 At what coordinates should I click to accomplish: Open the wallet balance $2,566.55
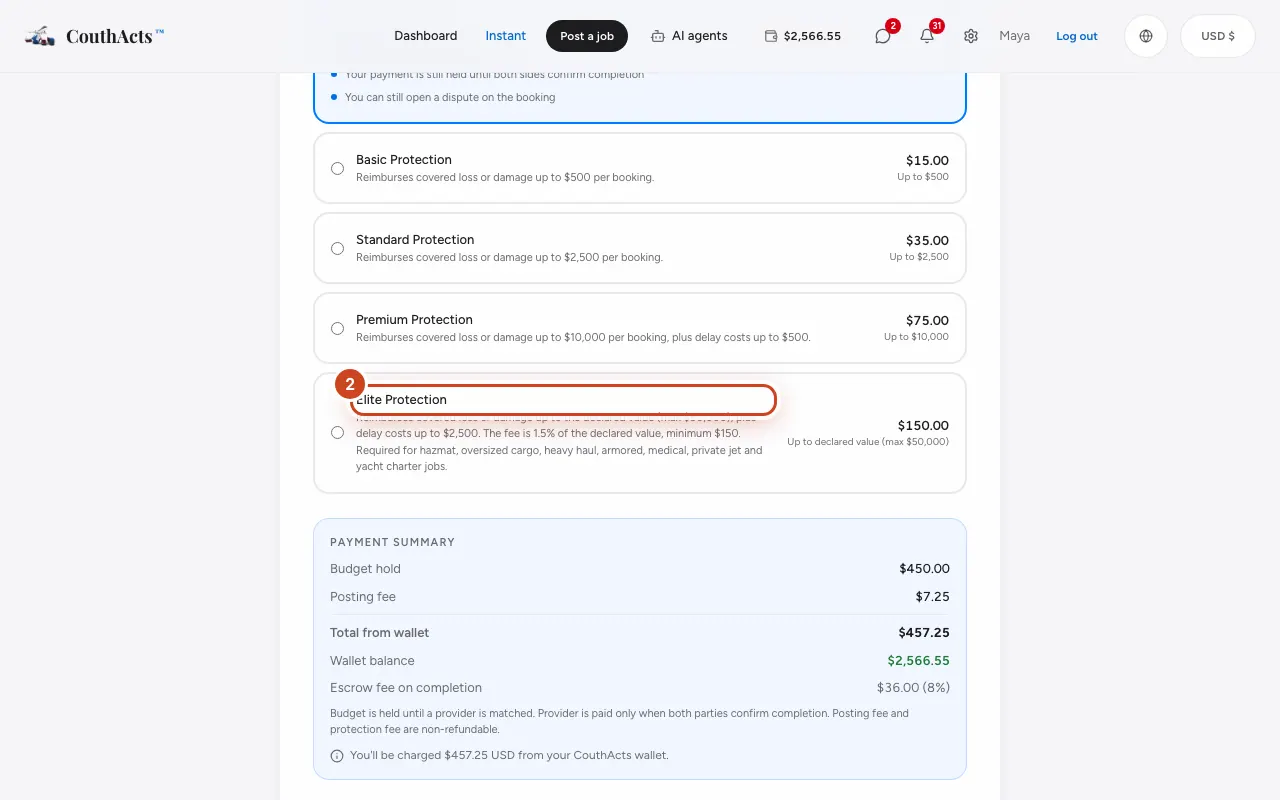pyautogui.click(x=803, y=36)
